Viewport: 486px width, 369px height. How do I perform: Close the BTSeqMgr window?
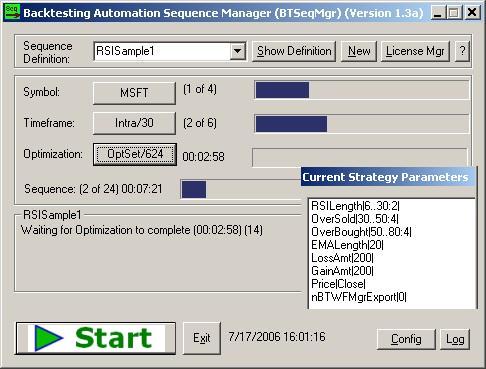point(472,13)
